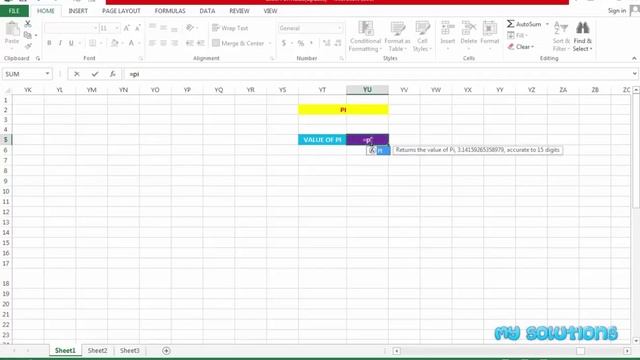Screen dimensions: 640x360
Task: Click in the formula bar input
Action: click(378, 74)
